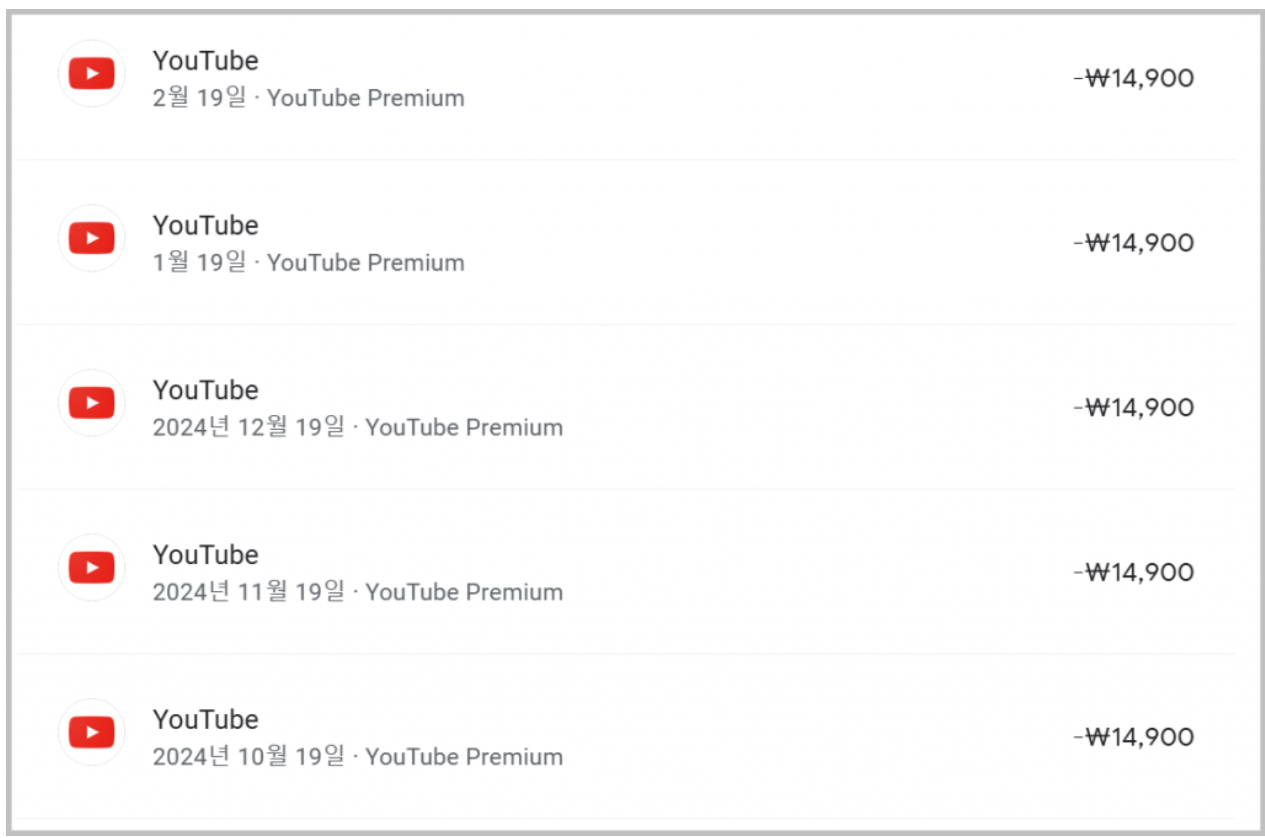Open the 2024년 10월 19일 transaction details
Viewport: 1265px width, 838px height.
pyautogui.click(x=626, y=736)
